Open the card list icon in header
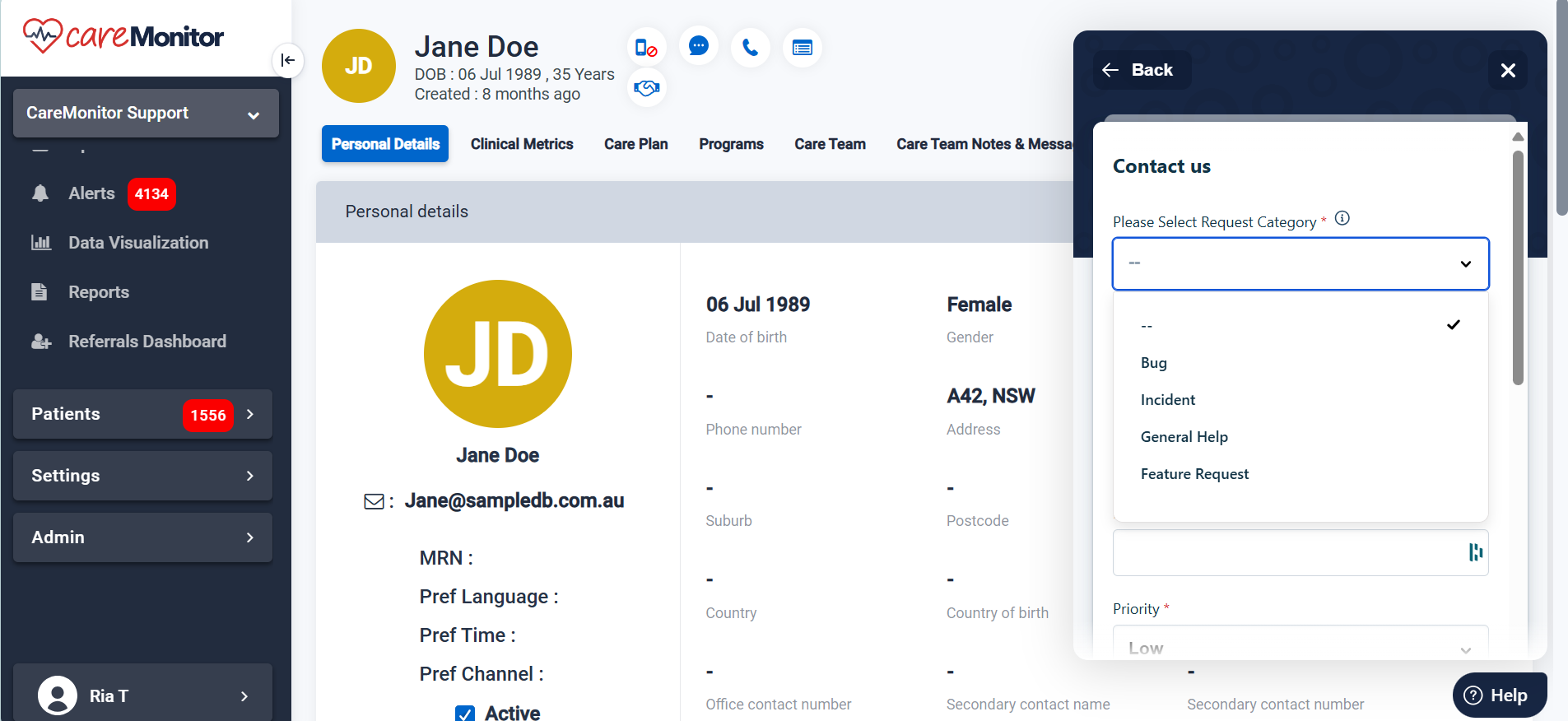 pyautogui.click(x=802, y=48)
